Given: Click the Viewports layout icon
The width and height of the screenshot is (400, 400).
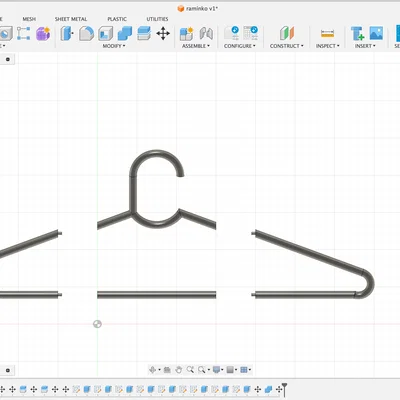Looking at the screenshot, I should coord(244,370).
